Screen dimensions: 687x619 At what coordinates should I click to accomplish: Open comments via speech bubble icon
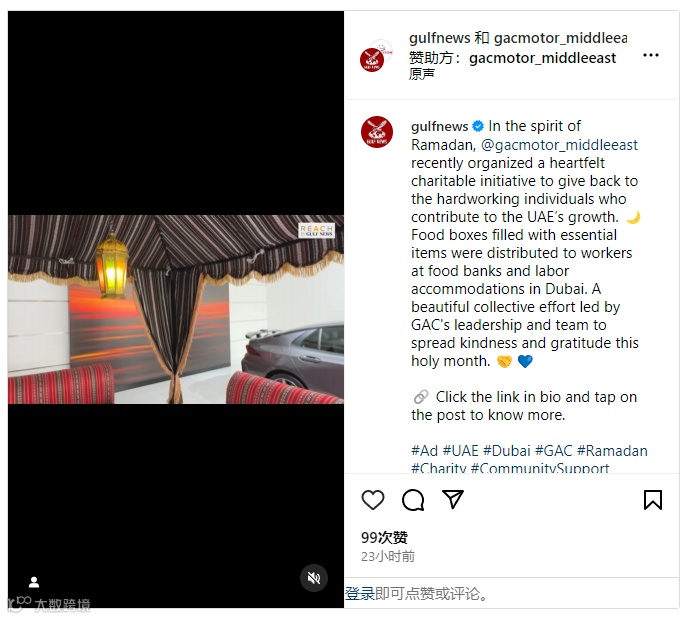pos(413,499)
